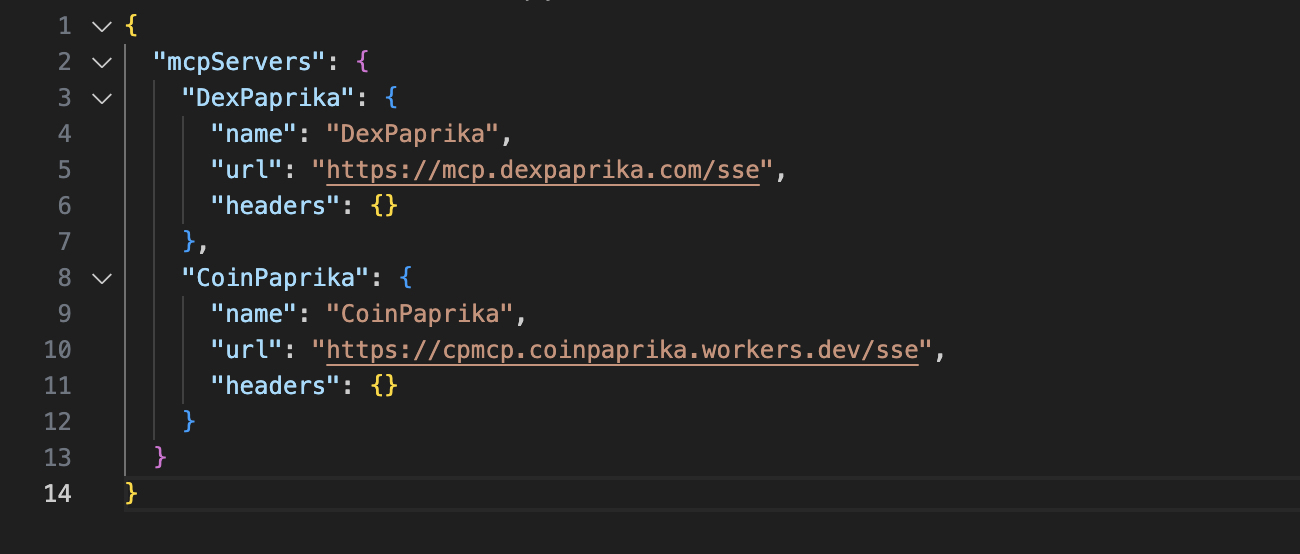The image size is (1300, 554).
Task: Click the "CoinPaprika" name value on line 9
Action: click(x=420, y=314)
